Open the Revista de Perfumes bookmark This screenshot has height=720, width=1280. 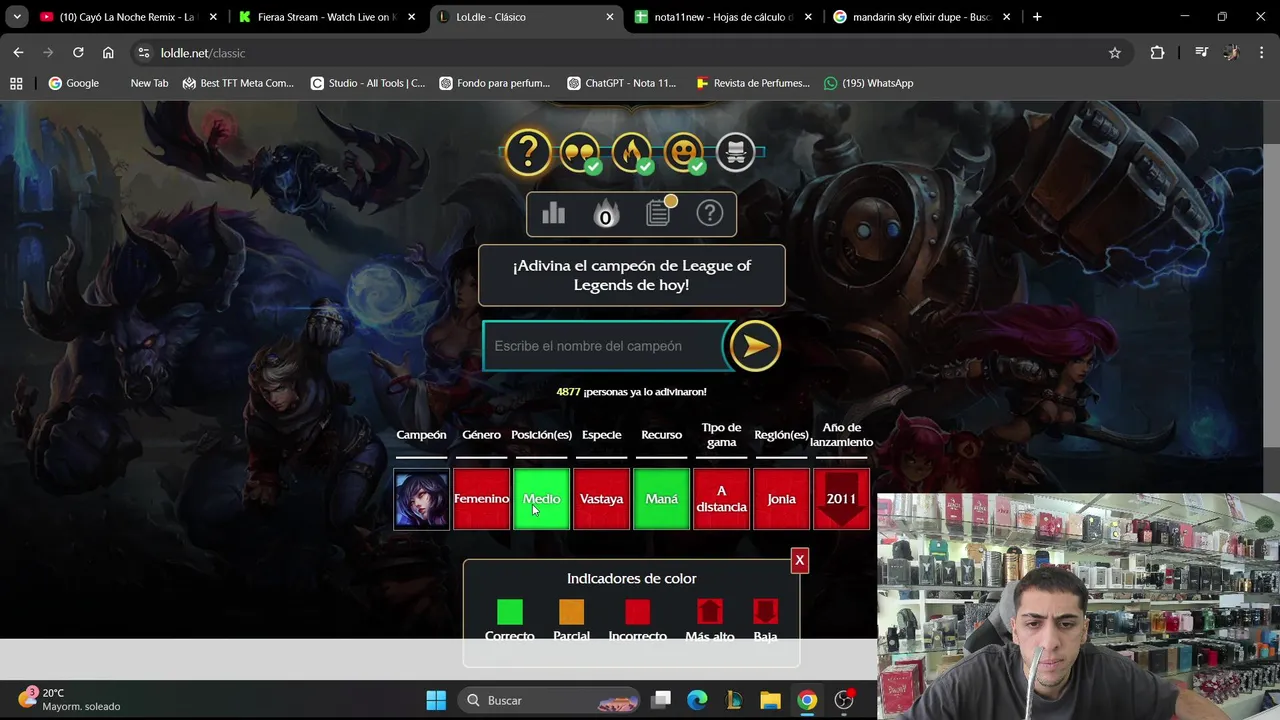(x=753, y=83)
